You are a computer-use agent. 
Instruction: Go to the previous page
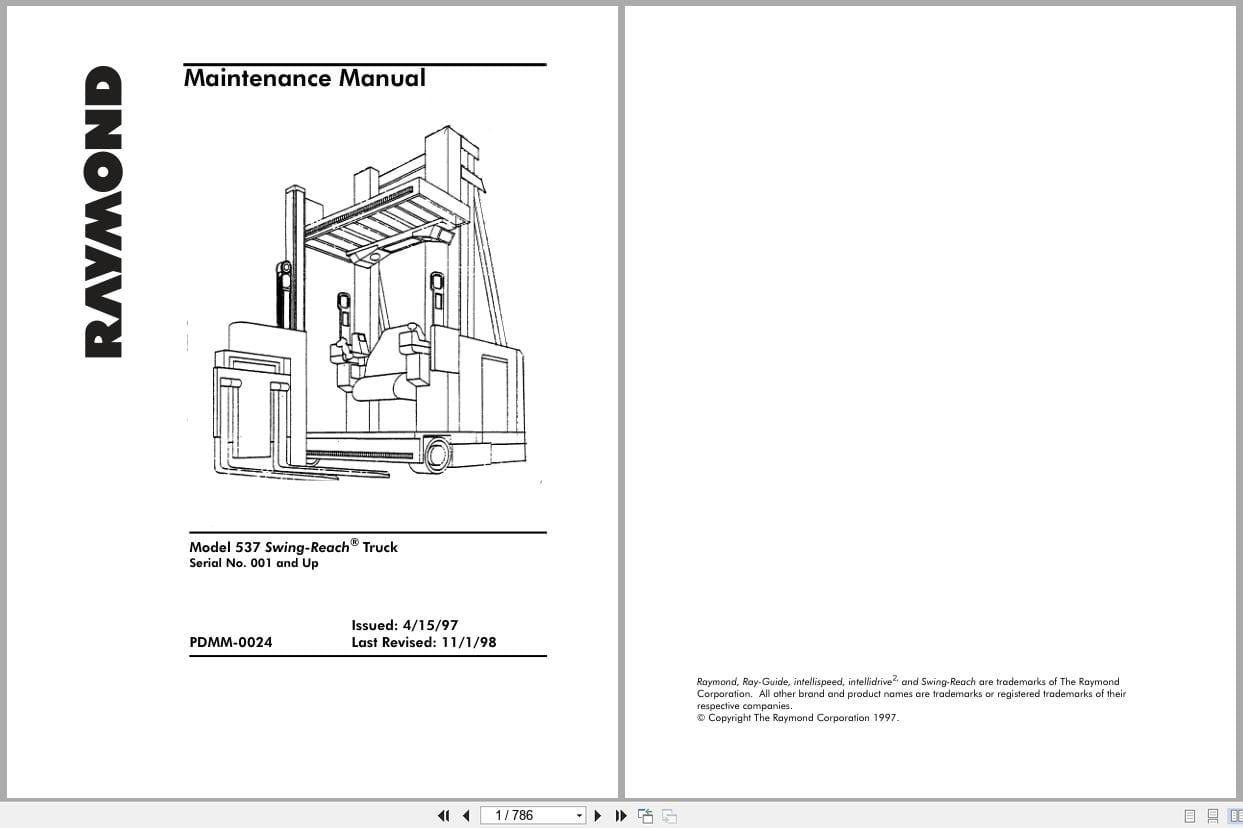coord(466,816)
